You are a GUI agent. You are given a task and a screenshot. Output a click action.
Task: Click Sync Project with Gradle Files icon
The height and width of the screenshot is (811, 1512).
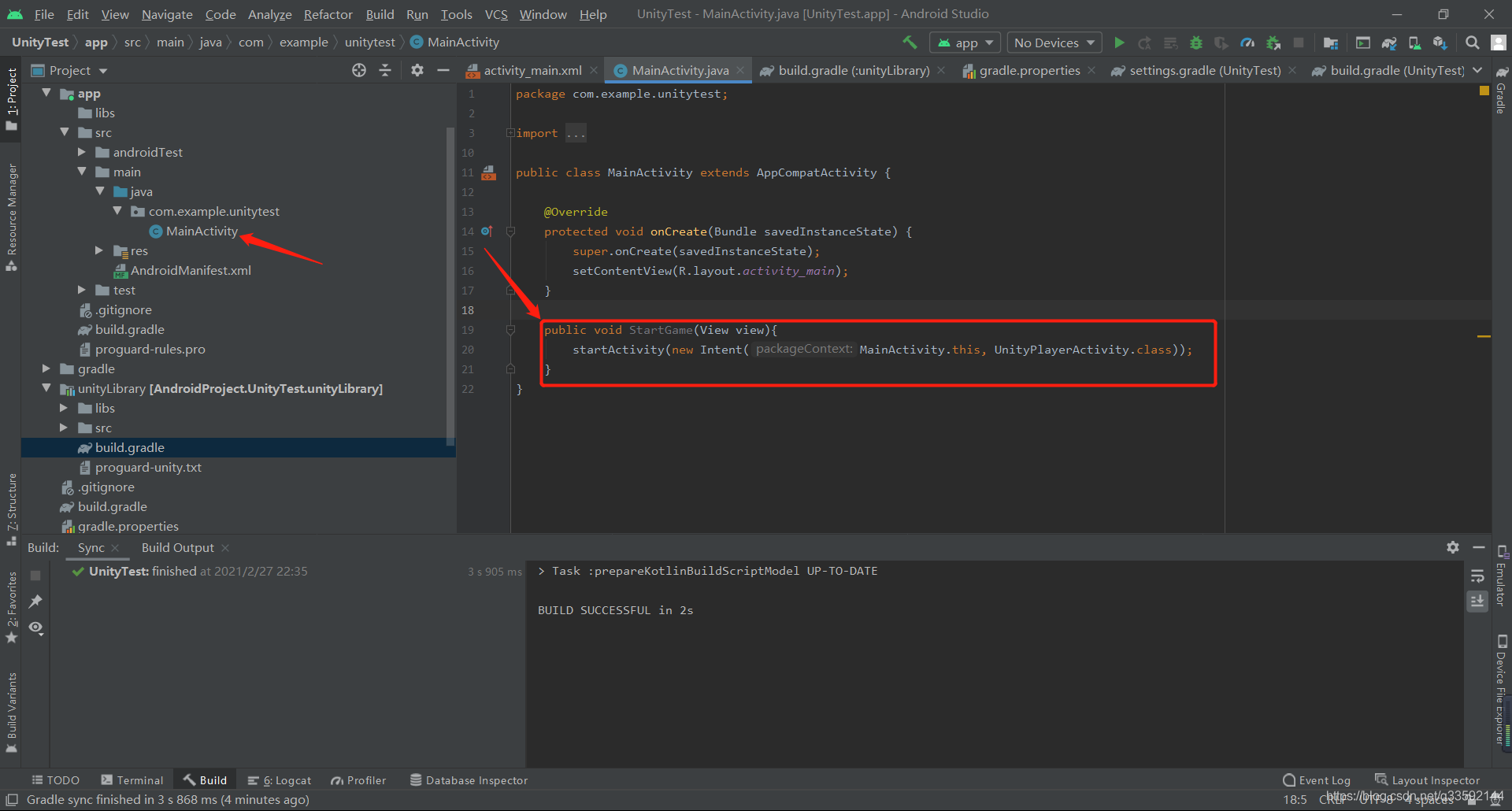click(x=1389, y=43)
